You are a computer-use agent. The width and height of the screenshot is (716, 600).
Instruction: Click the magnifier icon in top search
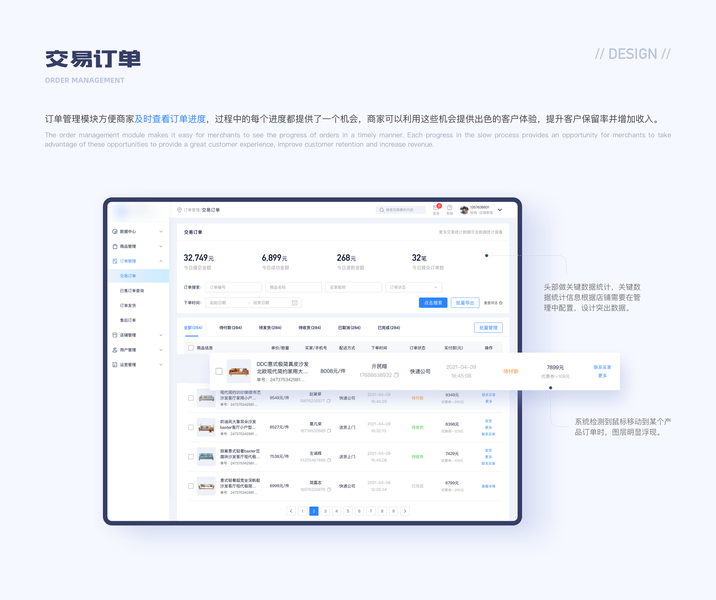point(382,210)
